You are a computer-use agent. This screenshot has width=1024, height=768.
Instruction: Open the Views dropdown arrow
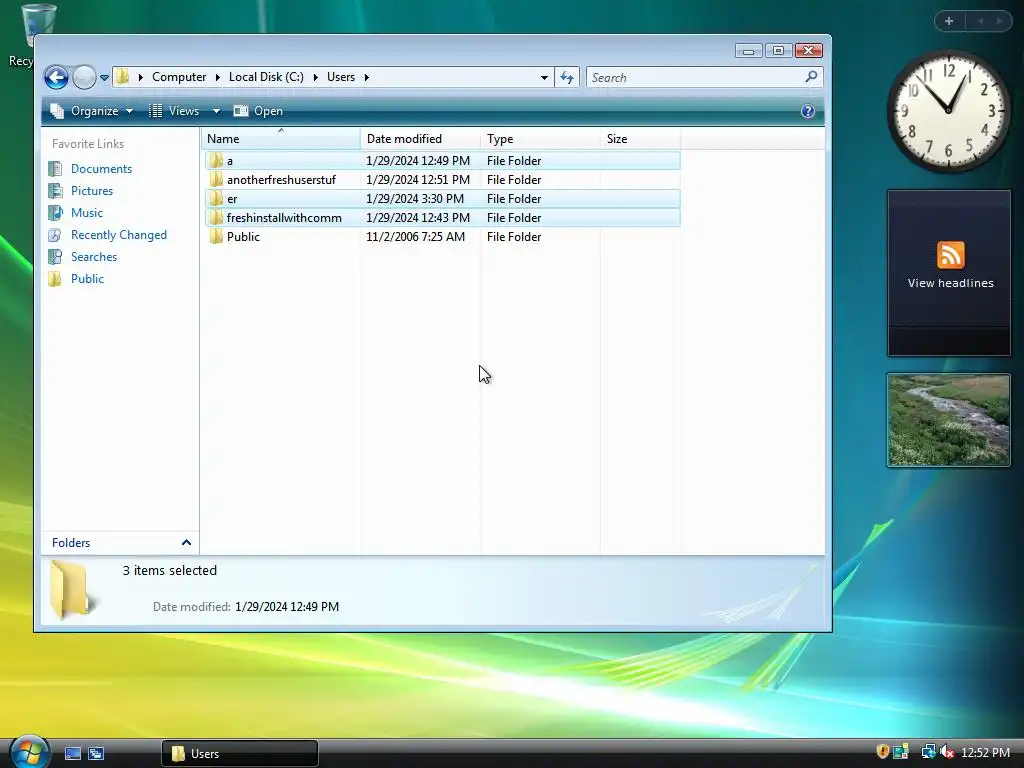216,111
